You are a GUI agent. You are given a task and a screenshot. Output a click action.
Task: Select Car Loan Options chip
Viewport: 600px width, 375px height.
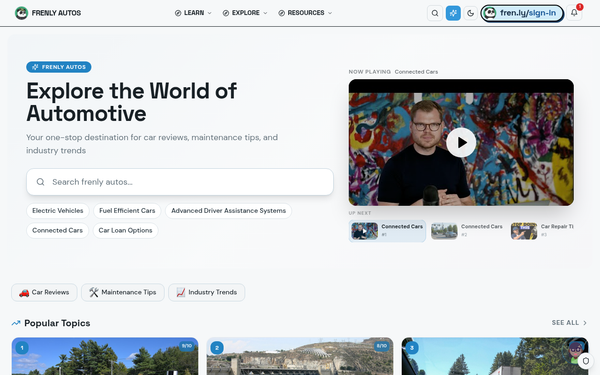(126, 230)
